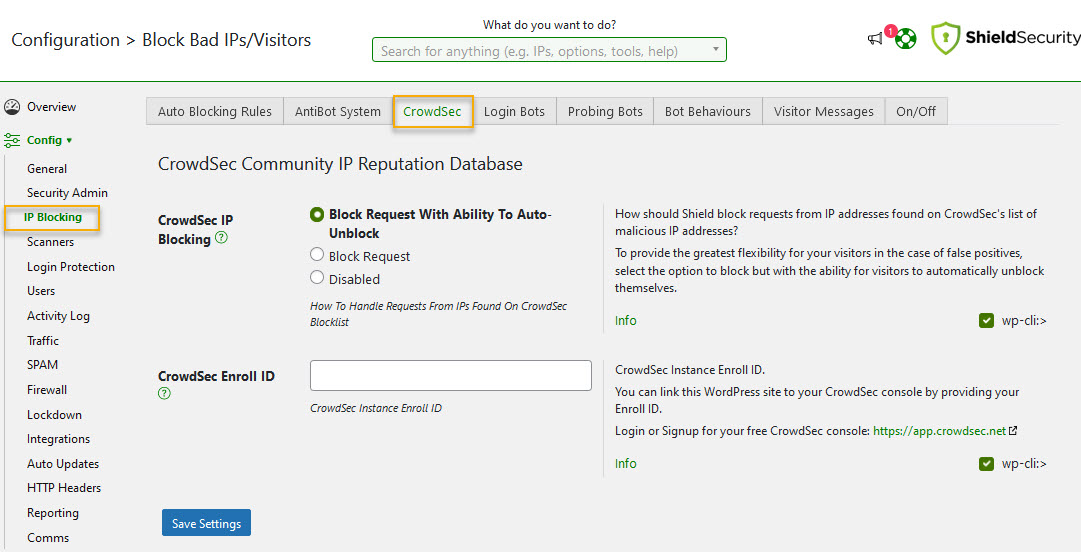This screenshot has height=552, width=1081.
Task: Collapse the Config menu arrow
Action: pos(69,141)
